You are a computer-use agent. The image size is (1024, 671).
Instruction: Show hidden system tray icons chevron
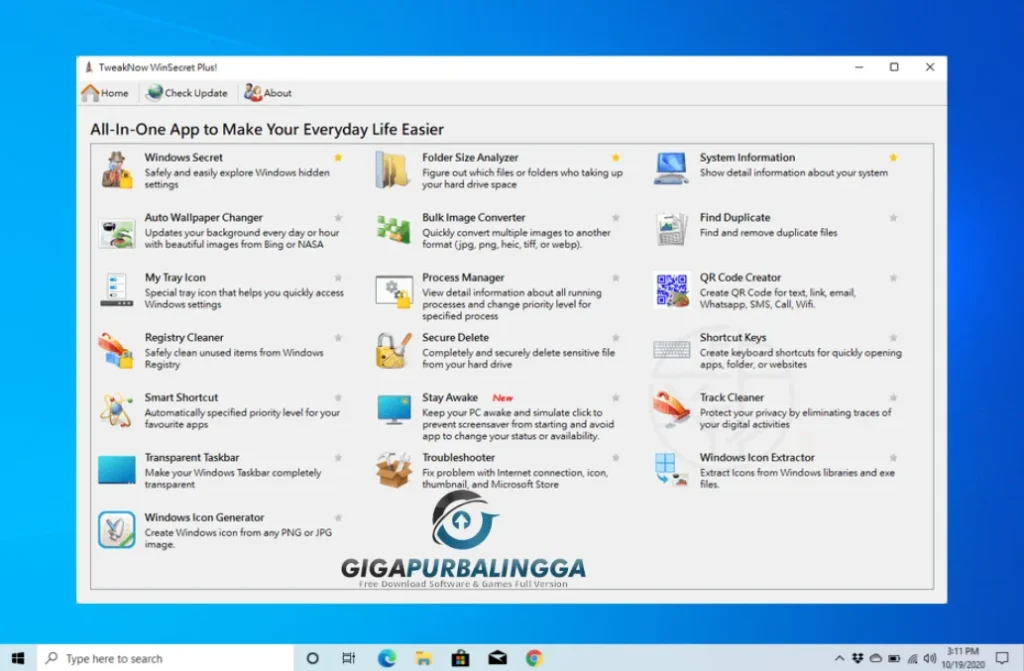(x=839, y=658)
